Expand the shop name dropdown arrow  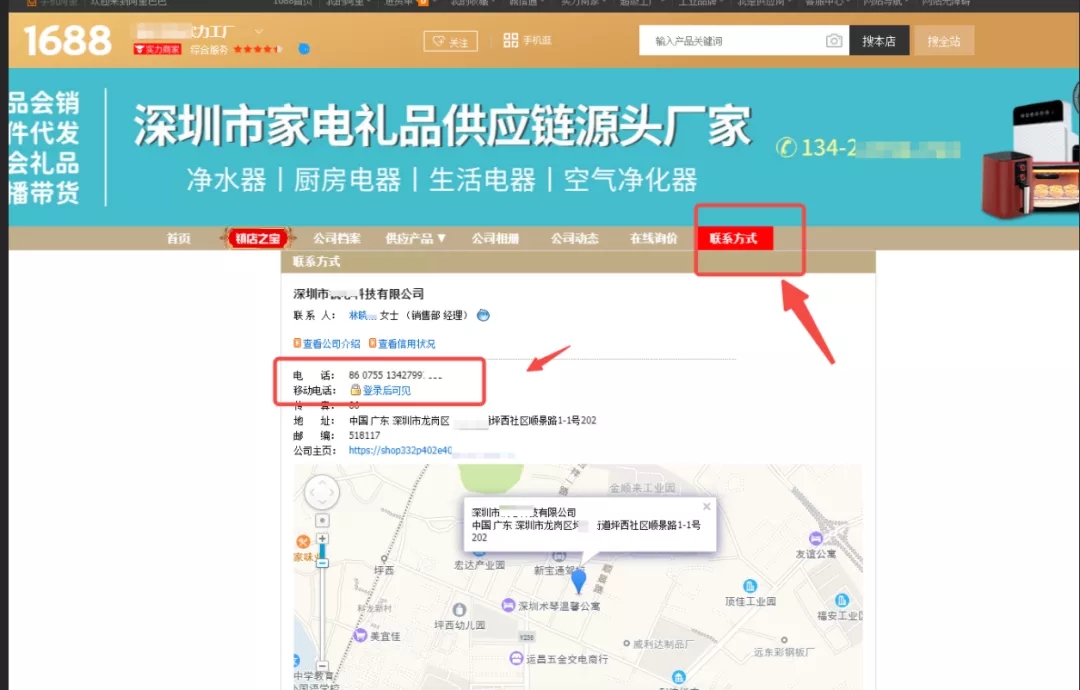[x=259, y=32]
